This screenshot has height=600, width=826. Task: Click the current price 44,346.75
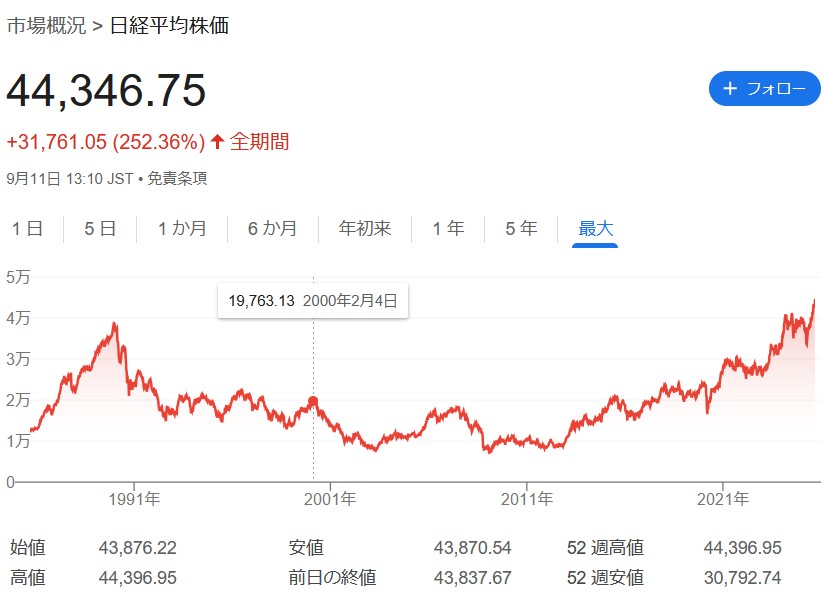(x=106, y=90)
